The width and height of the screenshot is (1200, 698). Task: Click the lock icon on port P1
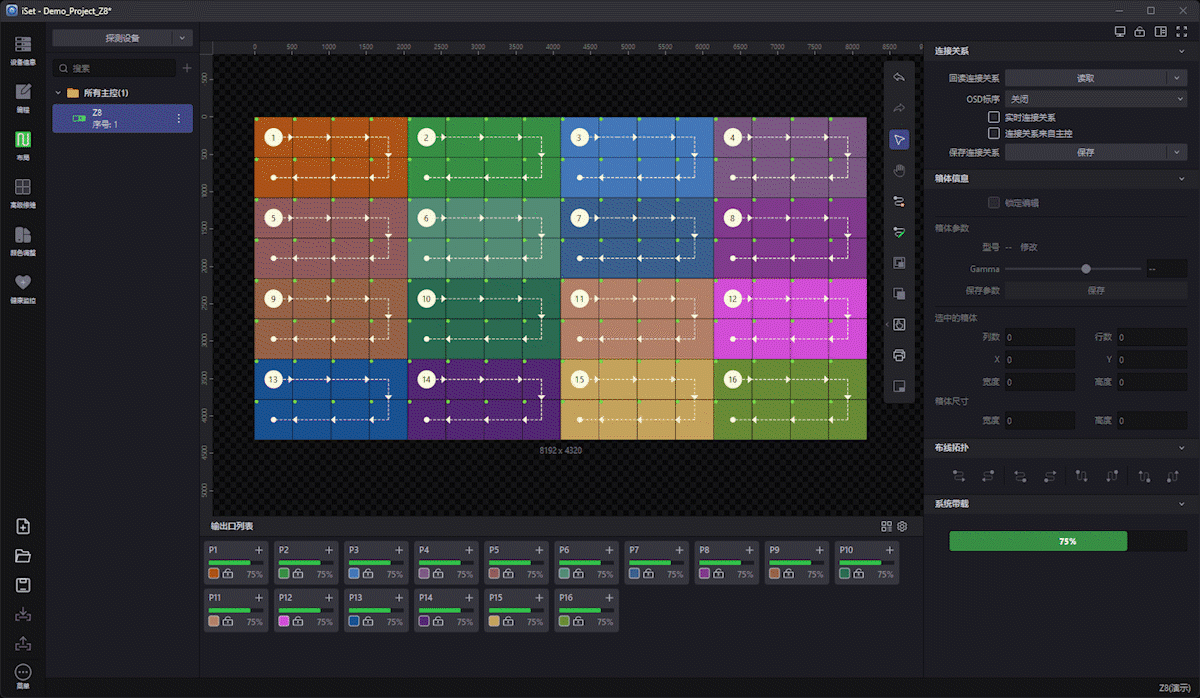point(228,575)
